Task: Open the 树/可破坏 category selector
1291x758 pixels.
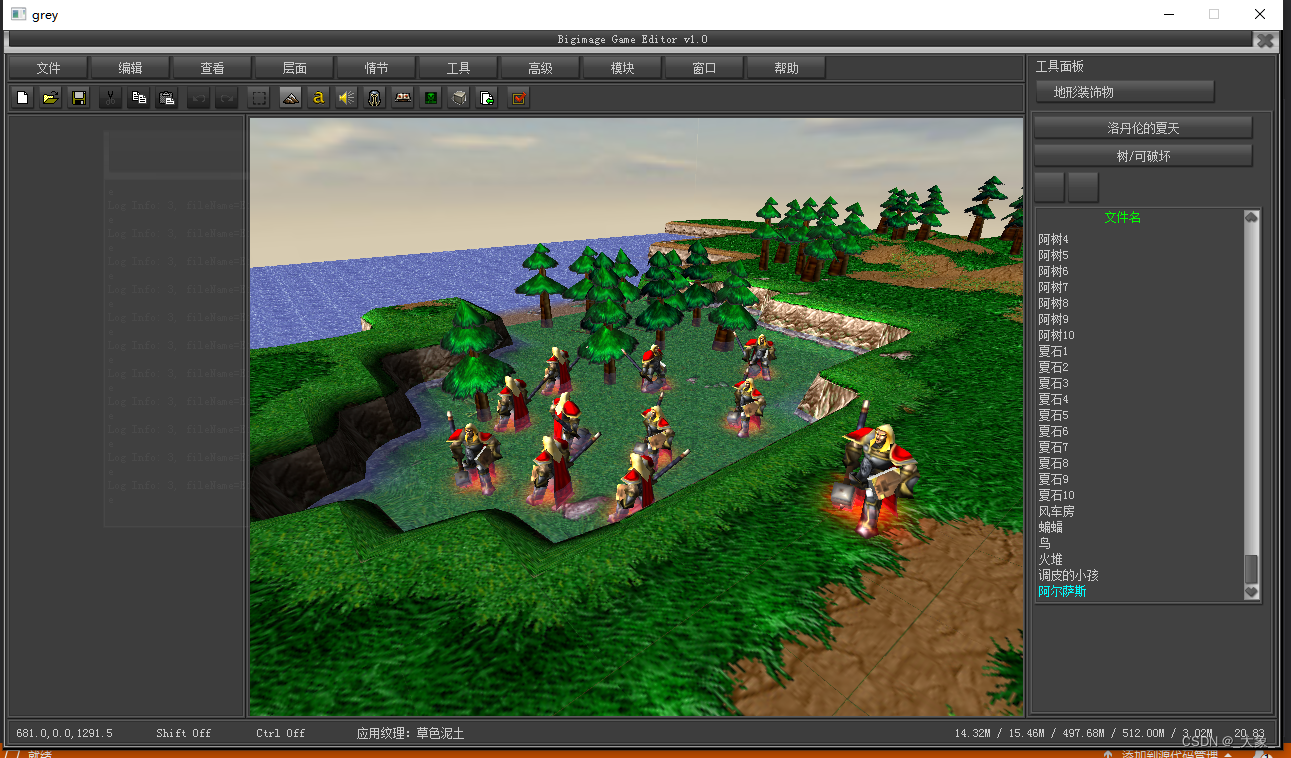Action: pos(1143,156)
